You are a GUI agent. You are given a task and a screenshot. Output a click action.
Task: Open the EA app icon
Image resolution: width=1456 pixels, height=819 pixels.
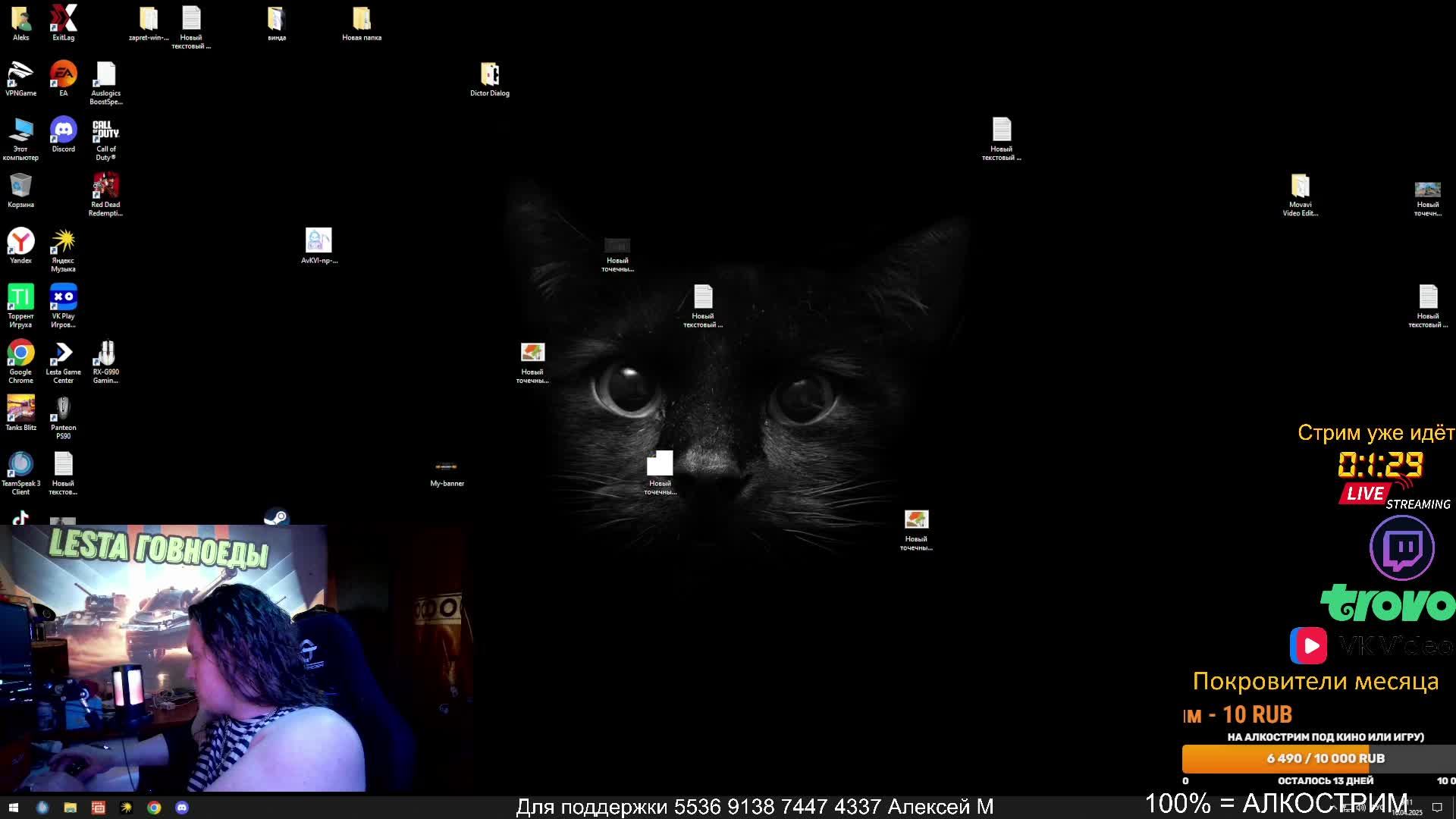click(64, 75)
